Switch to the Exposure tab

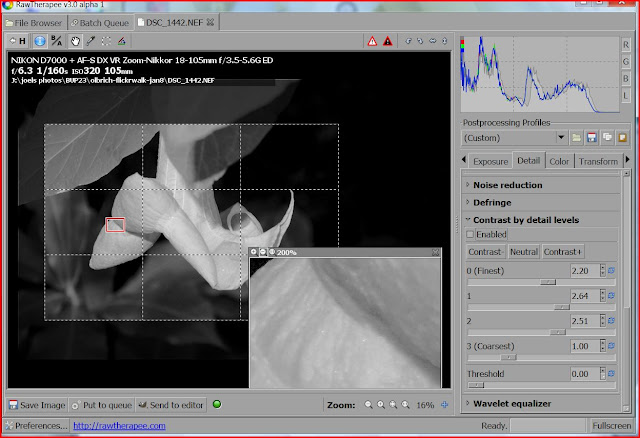coord(490,162)
